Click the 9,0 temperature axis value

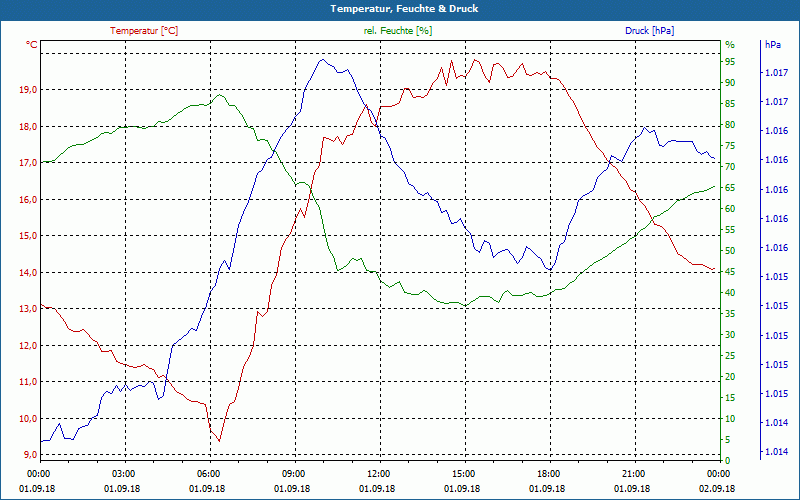tap(31, 455)
